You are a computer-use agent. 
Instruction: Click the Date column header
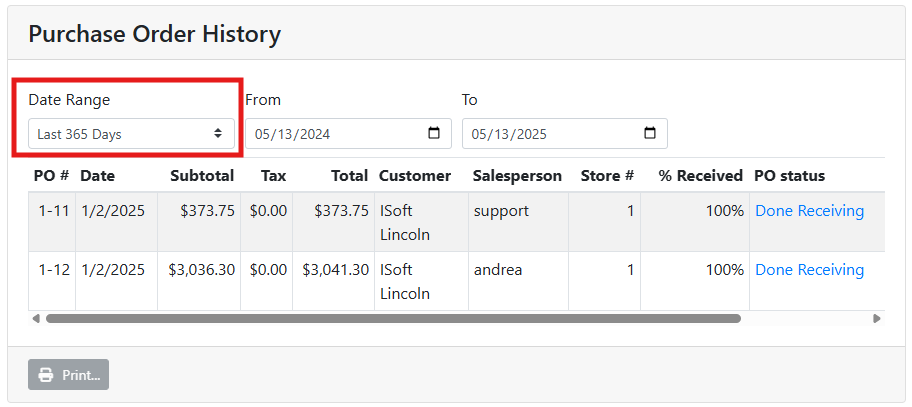click(x=98, y=176)
